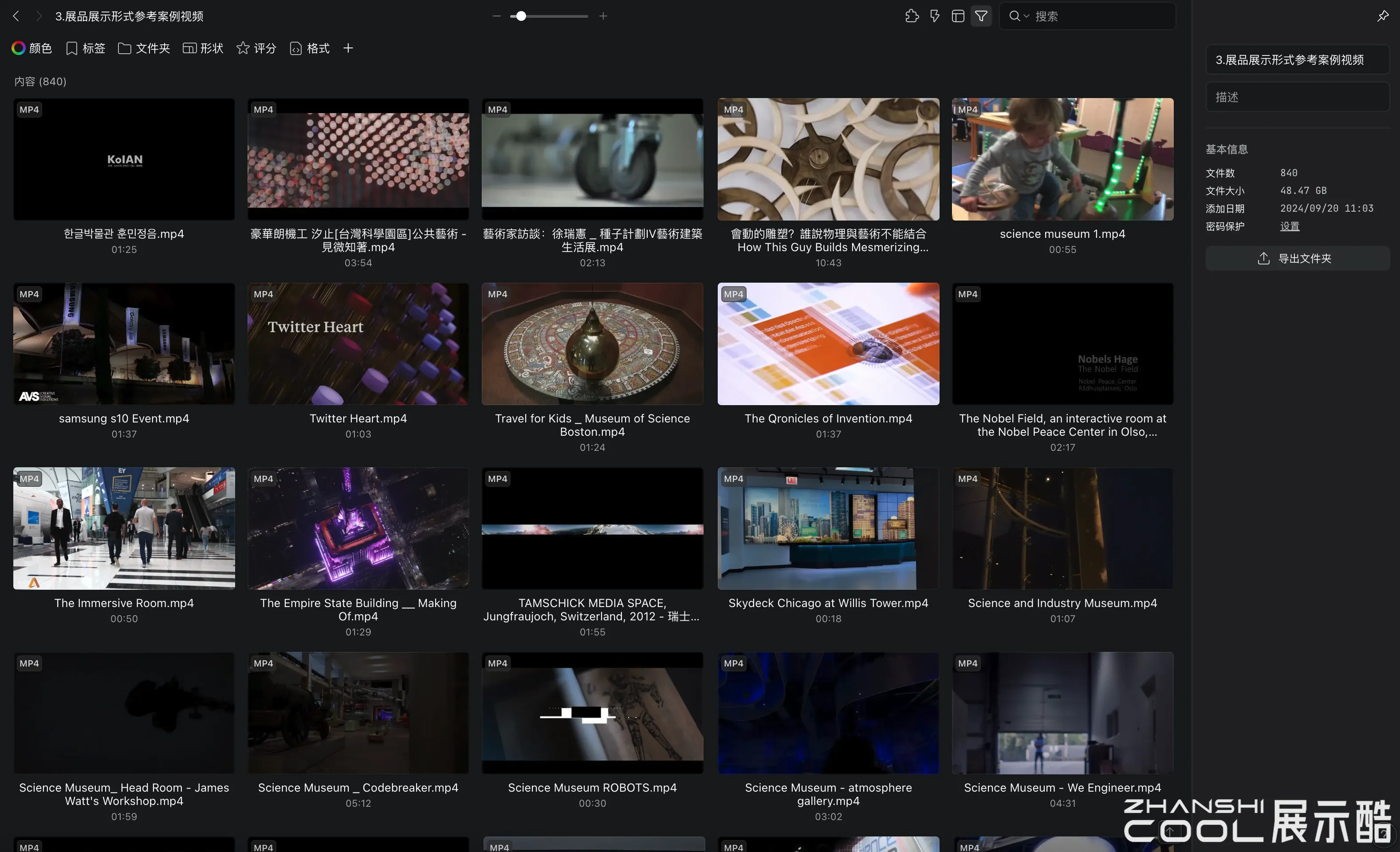The image size is (1400, 852).
Task: Select Skydeck Chicago at Willis Tower thumbnail
Action: click(x=828, y=529)
